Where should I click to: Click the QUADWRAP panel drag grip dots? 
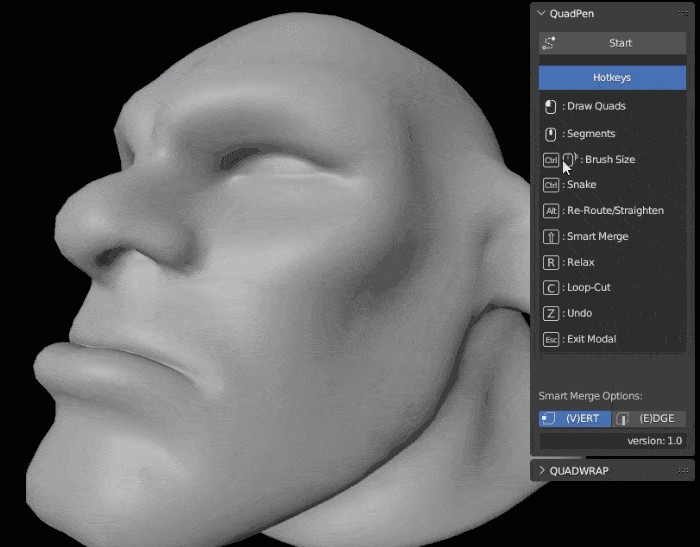click(x=683, y=471)
